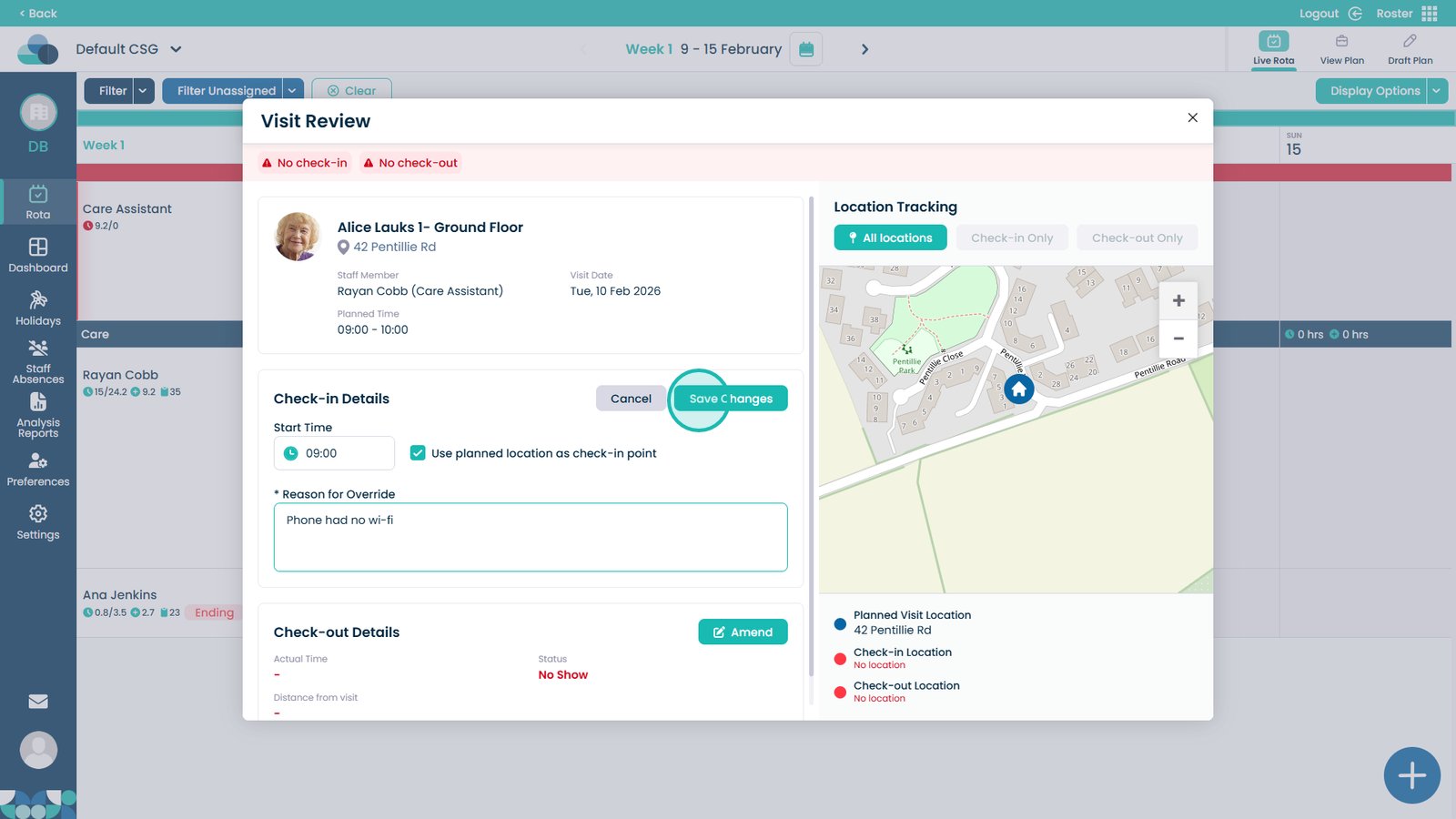Open the Filter Unassigned dropdown arrow
The height and width of the screenshot is (819, 1456).
tap(292, 91)
